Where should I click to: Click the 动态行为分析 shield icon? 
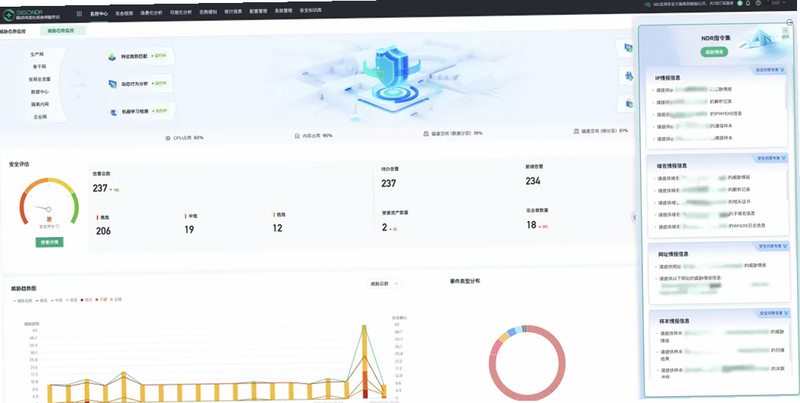tap(113, 84)
